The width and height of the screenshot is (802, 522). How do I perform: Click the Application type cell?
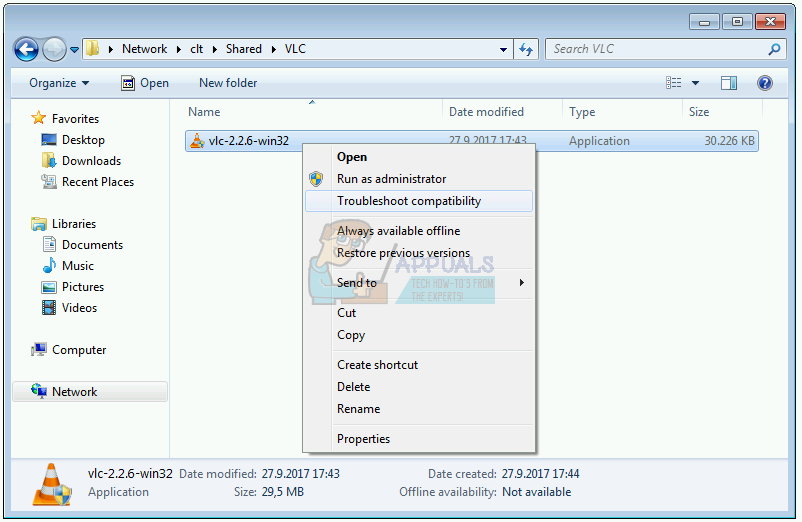599,141
